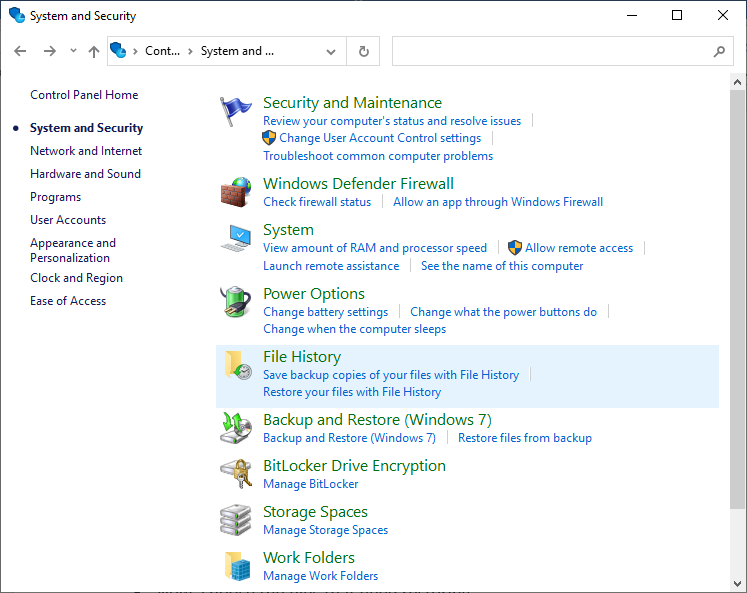Open the System heading link
Image resolution: width=747 pixels, height=593 pixels.
tap(289, 230)
